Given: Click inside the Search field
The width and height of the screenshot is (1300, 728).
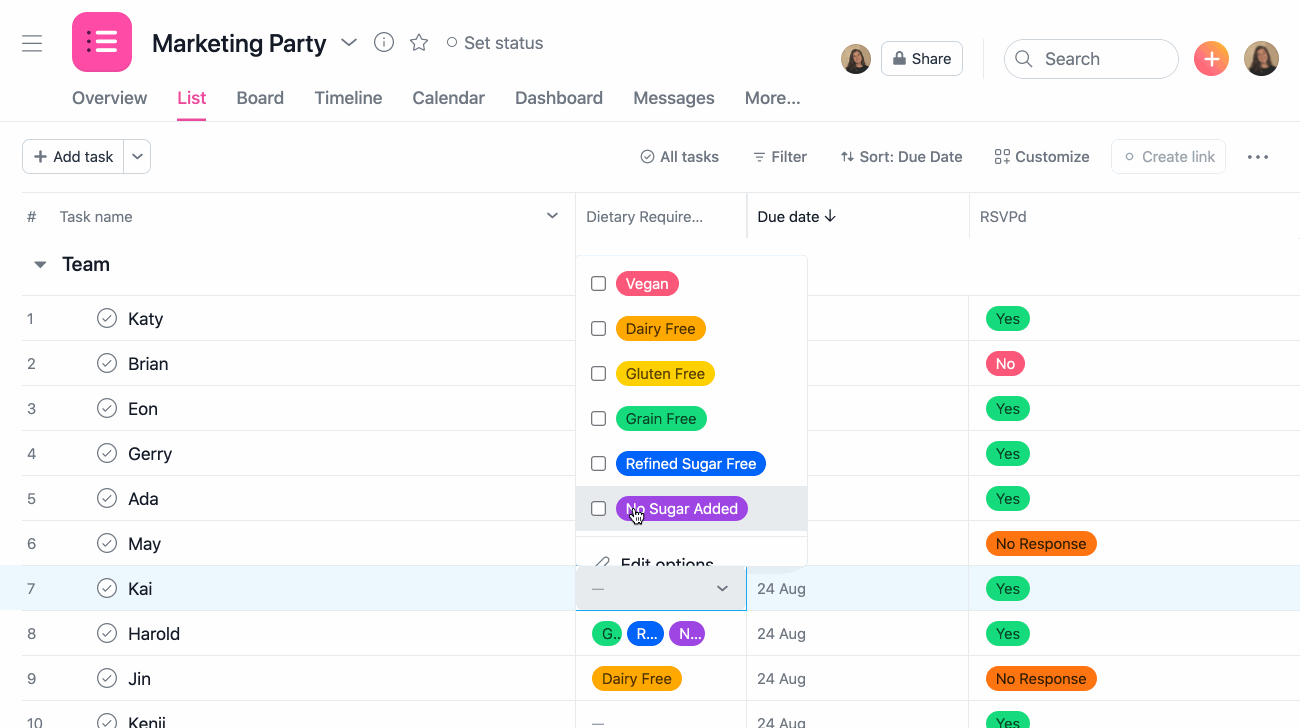Looking at the screenshot, I should (1090, 58).
